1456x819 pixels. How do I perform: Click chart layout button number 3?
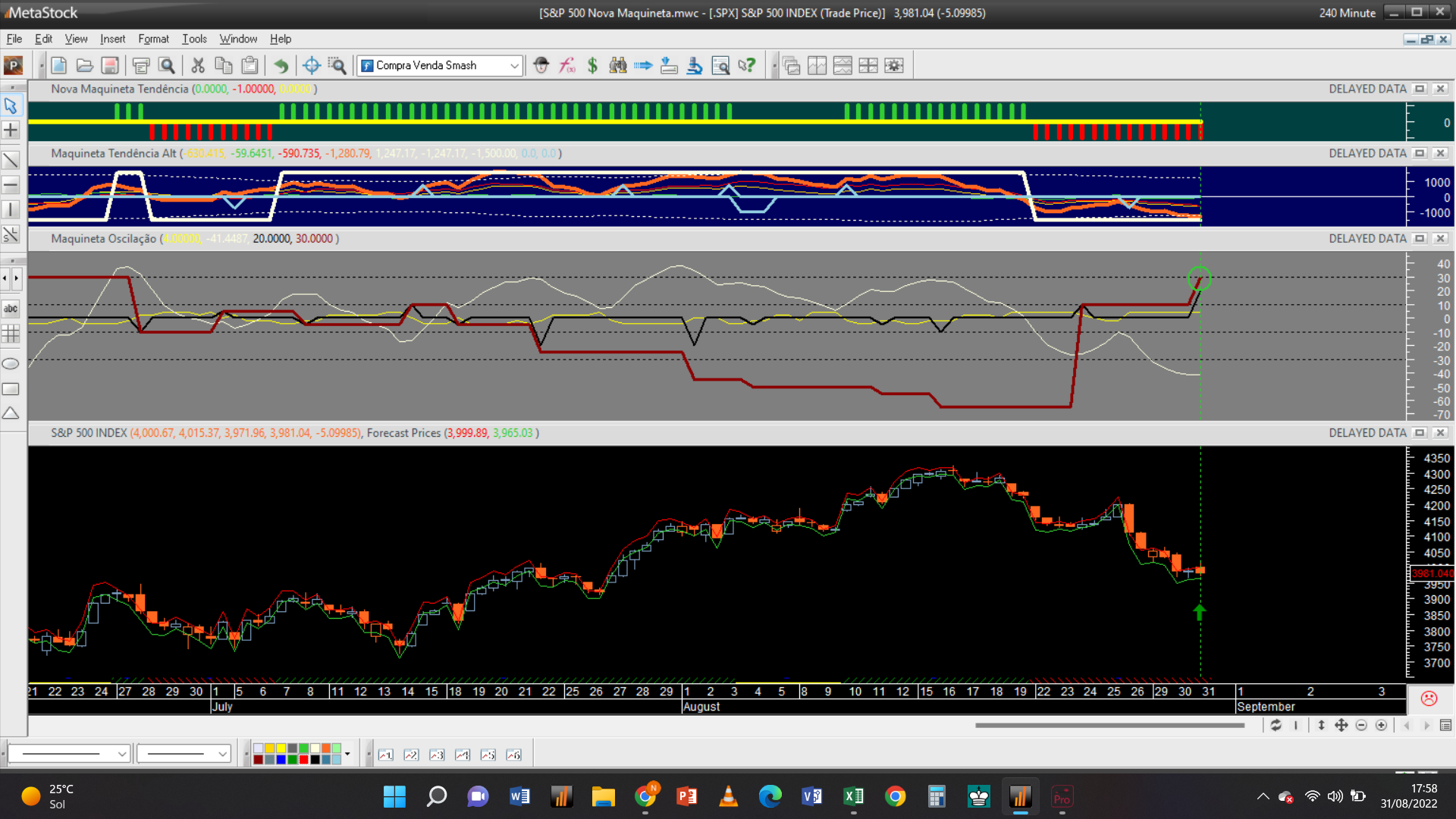tap(437, 755)
